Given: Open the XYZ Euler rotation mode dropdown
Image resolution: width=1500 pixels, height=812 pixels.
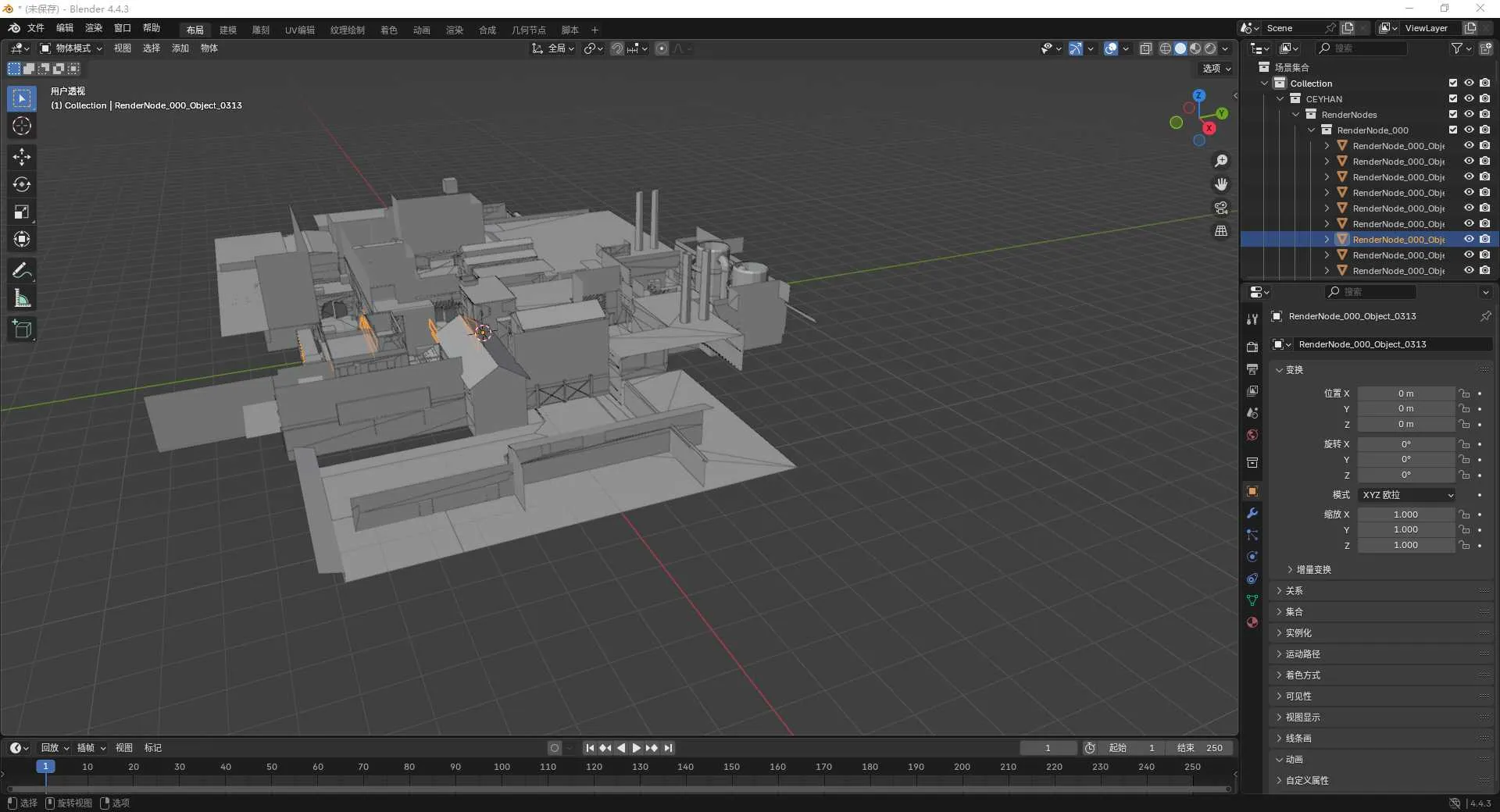Looking at the screenshot, I should (1407, 495).
